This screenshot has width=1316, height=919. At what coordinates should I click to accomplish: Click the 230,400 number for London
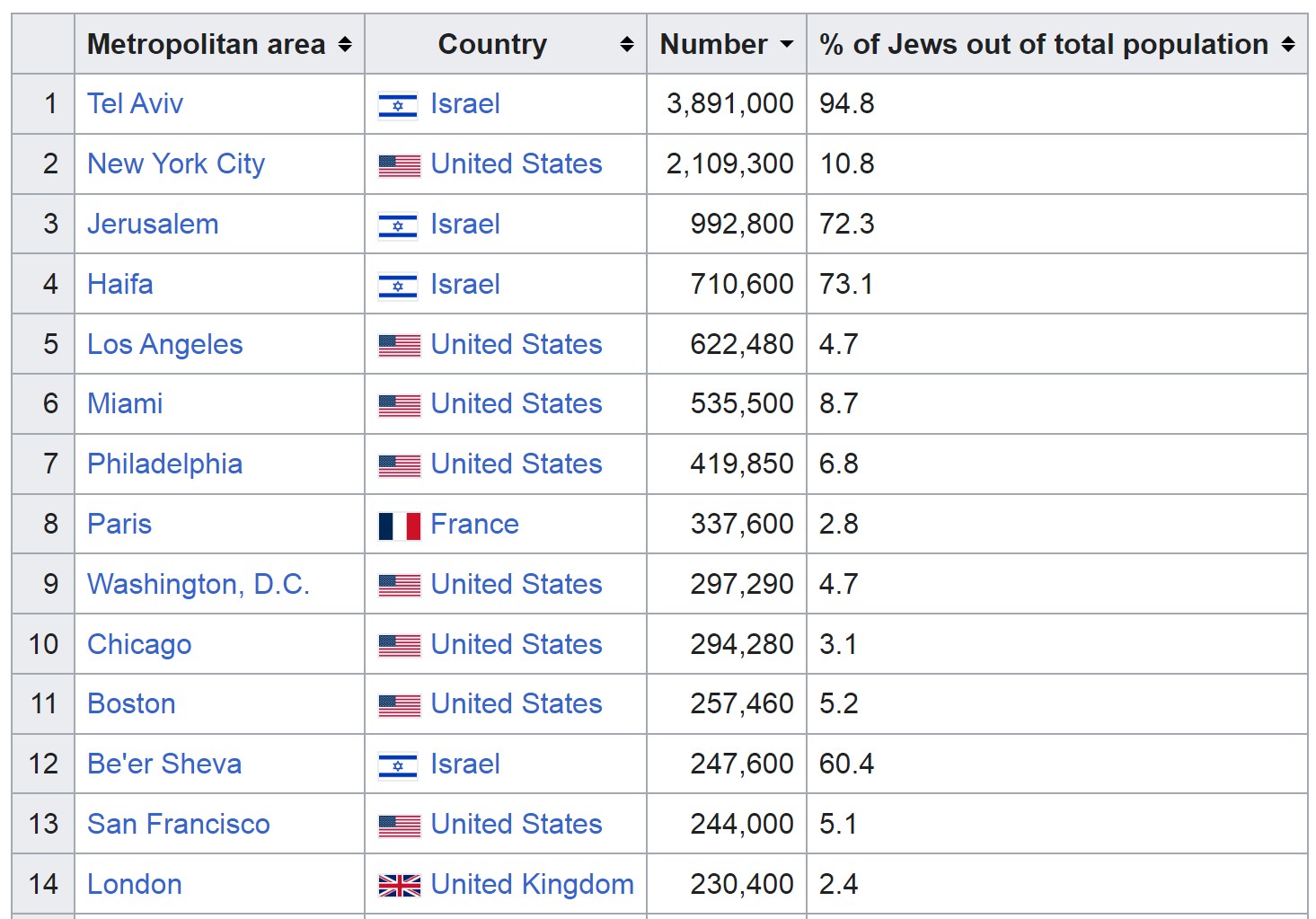coord(742,884)
